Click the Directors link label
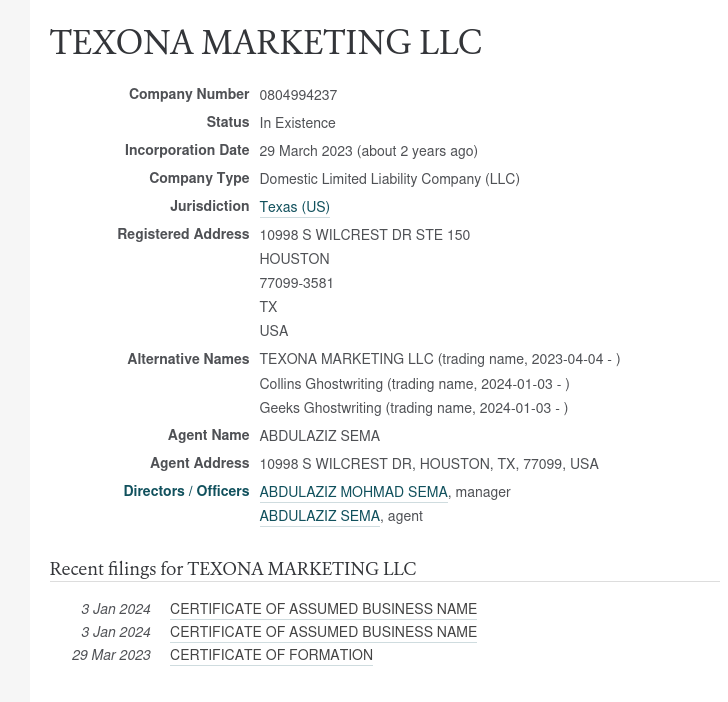The height and width of the screenshot is (702, 728). pyautogui.click(x=154, y=491)
